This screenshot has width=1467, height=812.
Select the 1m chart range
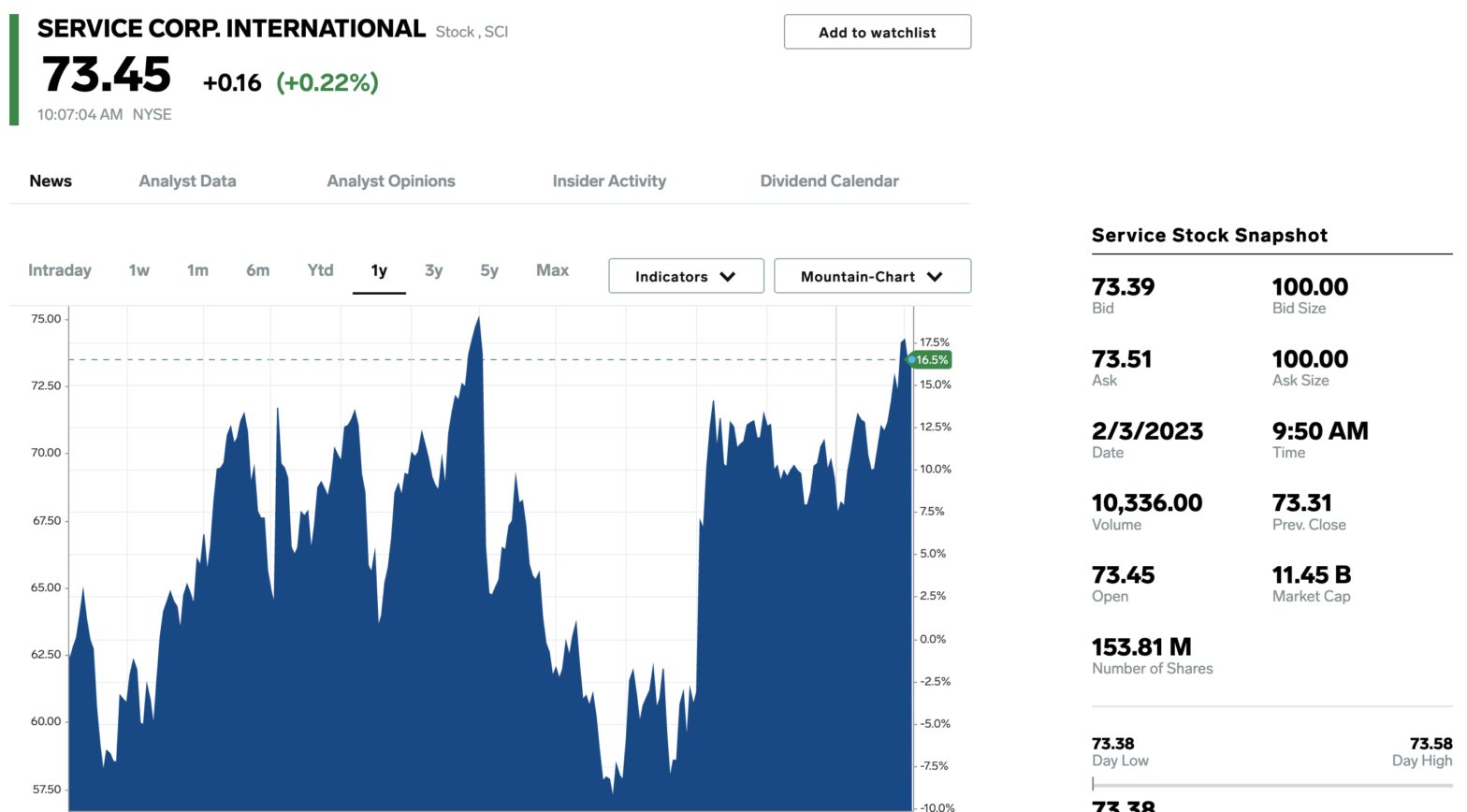coord(197,270)
